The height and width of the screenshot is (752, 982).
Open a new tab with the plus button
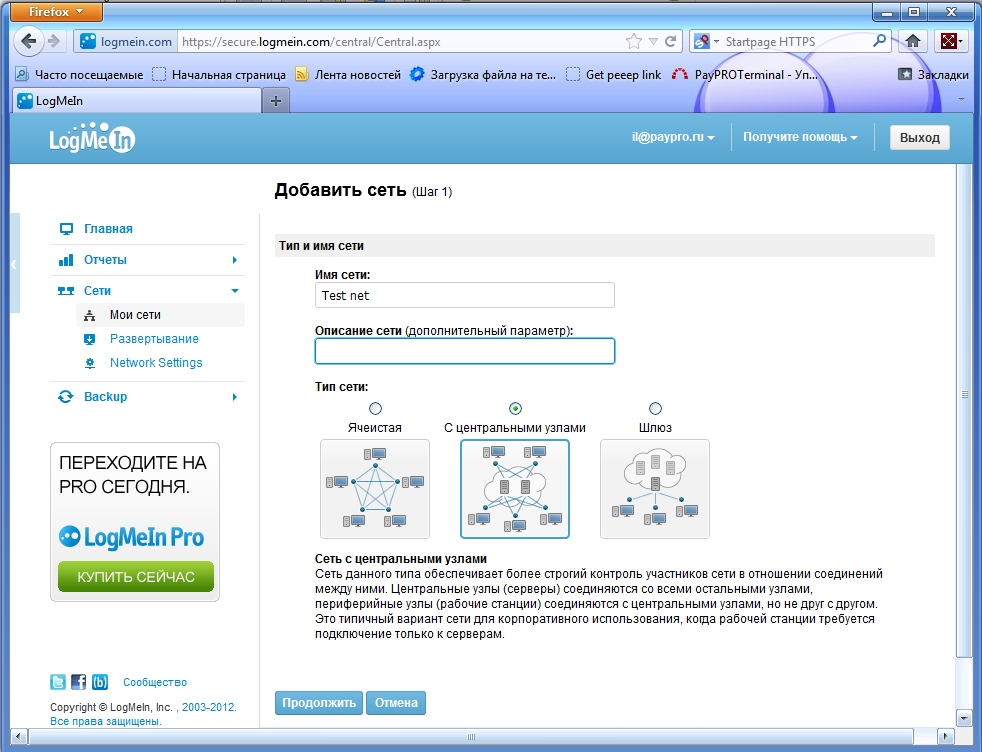point(276,100)
